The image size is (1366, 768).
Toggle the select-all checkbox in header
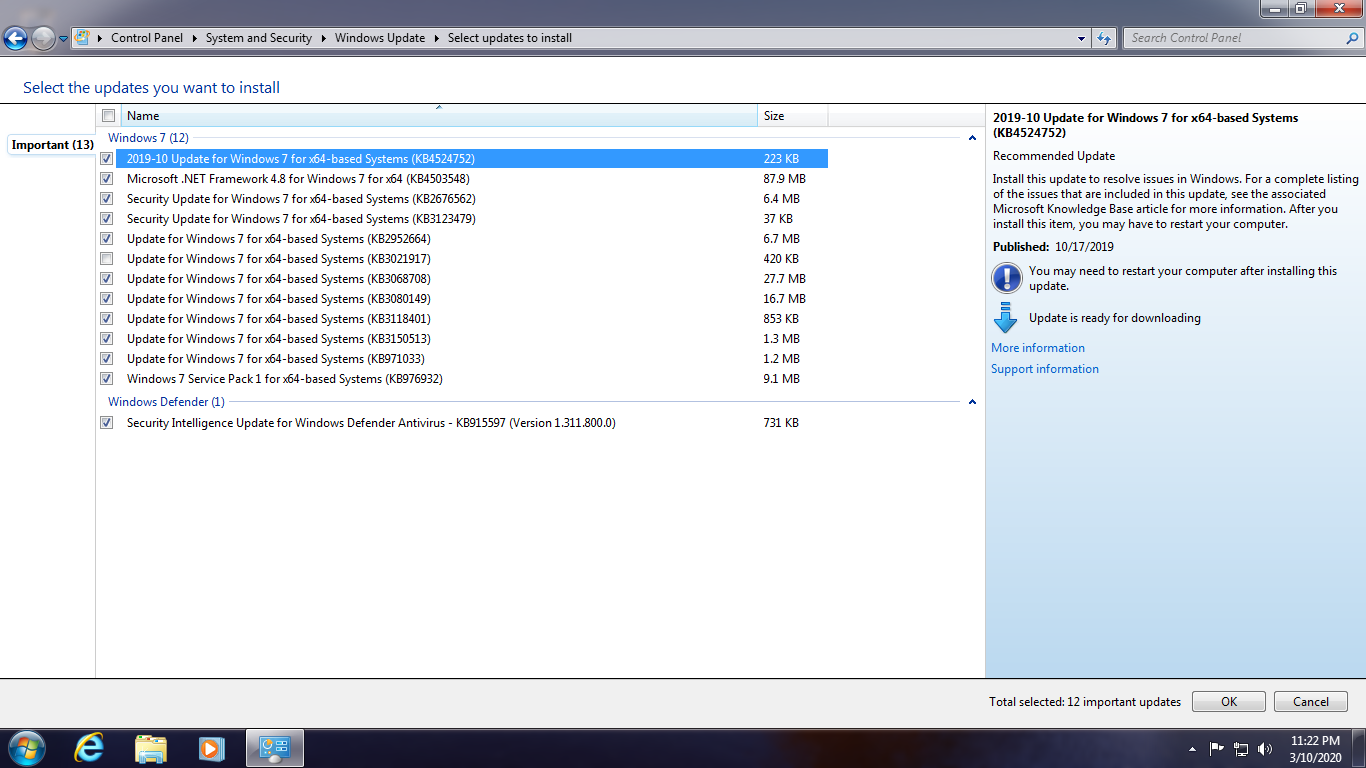tap(108, 116)
